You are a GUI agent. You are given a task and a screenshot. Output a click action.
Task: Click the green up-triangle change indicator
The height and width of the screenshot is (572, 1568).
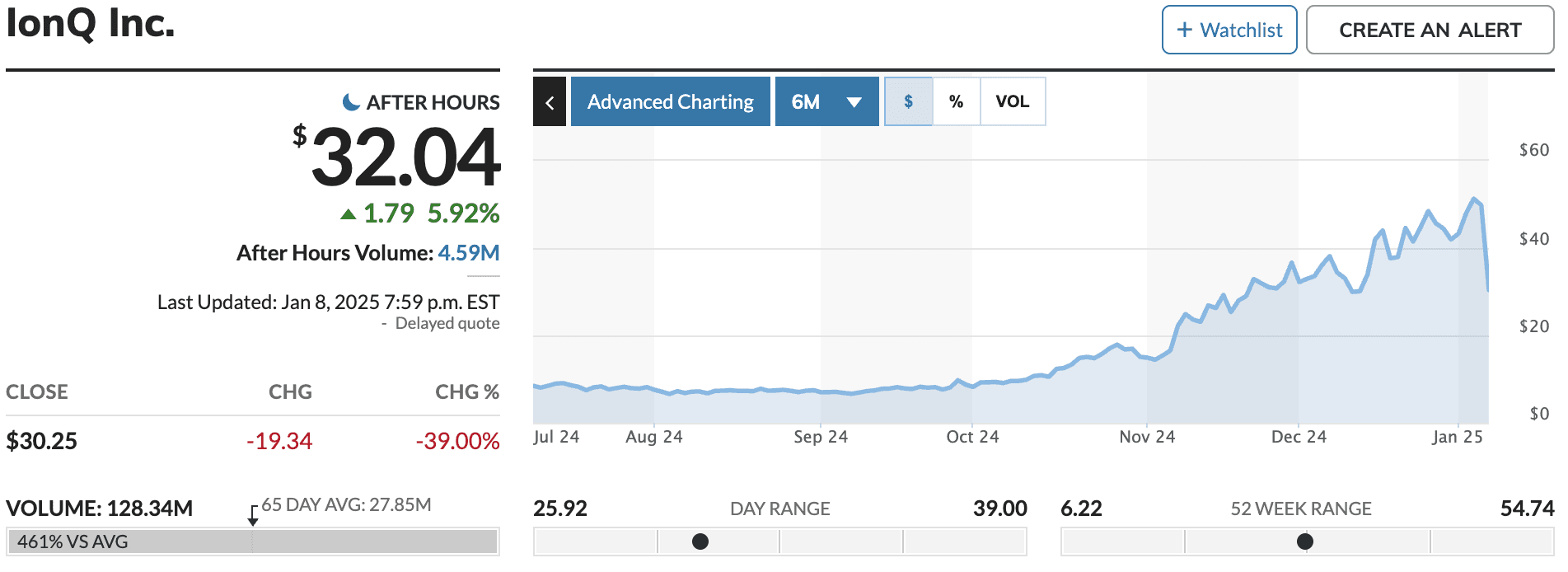(349, 214)
